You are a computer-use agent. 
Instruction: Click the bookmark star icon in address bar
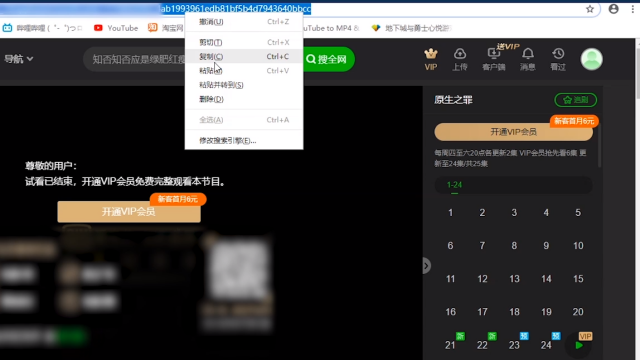click(590, 9)
